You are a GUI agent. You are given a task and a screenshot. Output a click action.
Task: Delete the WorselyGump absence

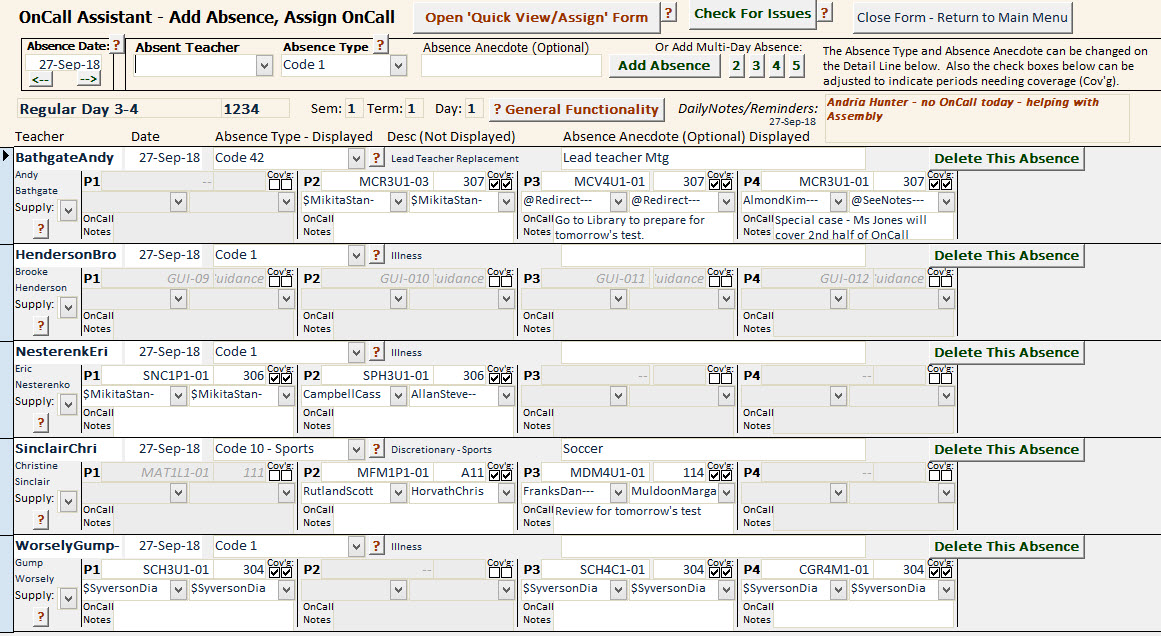(1006, 546)
